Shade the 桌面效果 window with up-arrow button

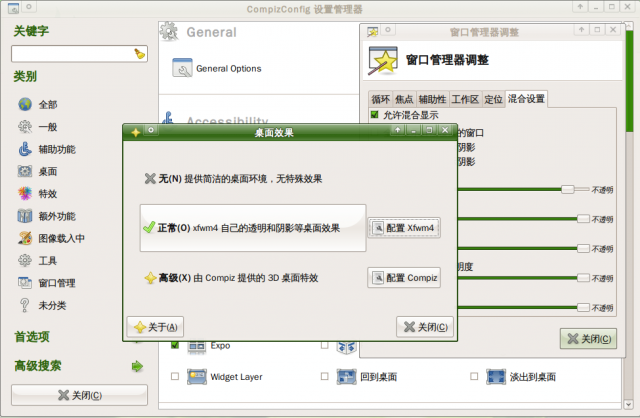point(398,130)
